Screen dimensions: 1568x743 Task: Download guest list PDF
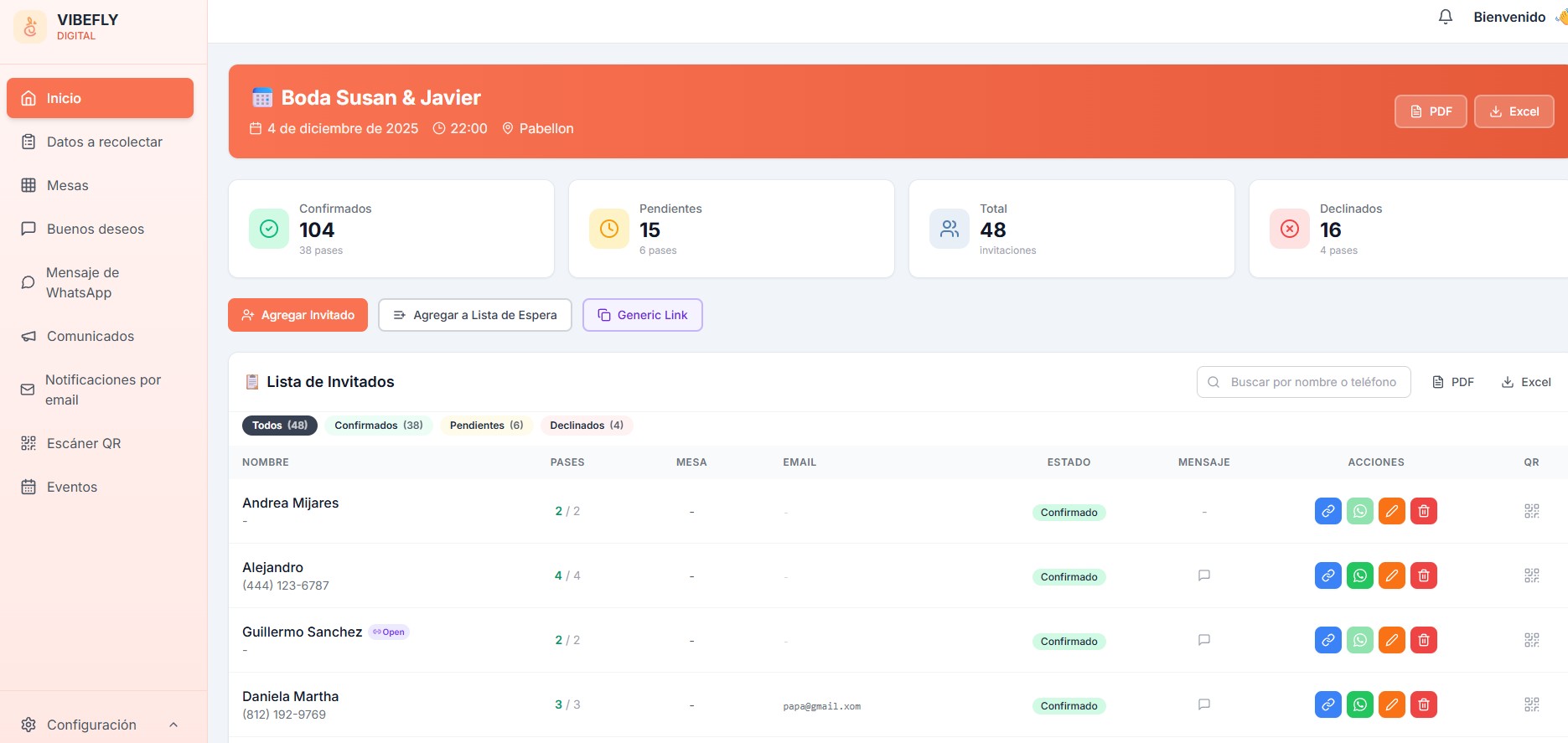(1453, 382)
